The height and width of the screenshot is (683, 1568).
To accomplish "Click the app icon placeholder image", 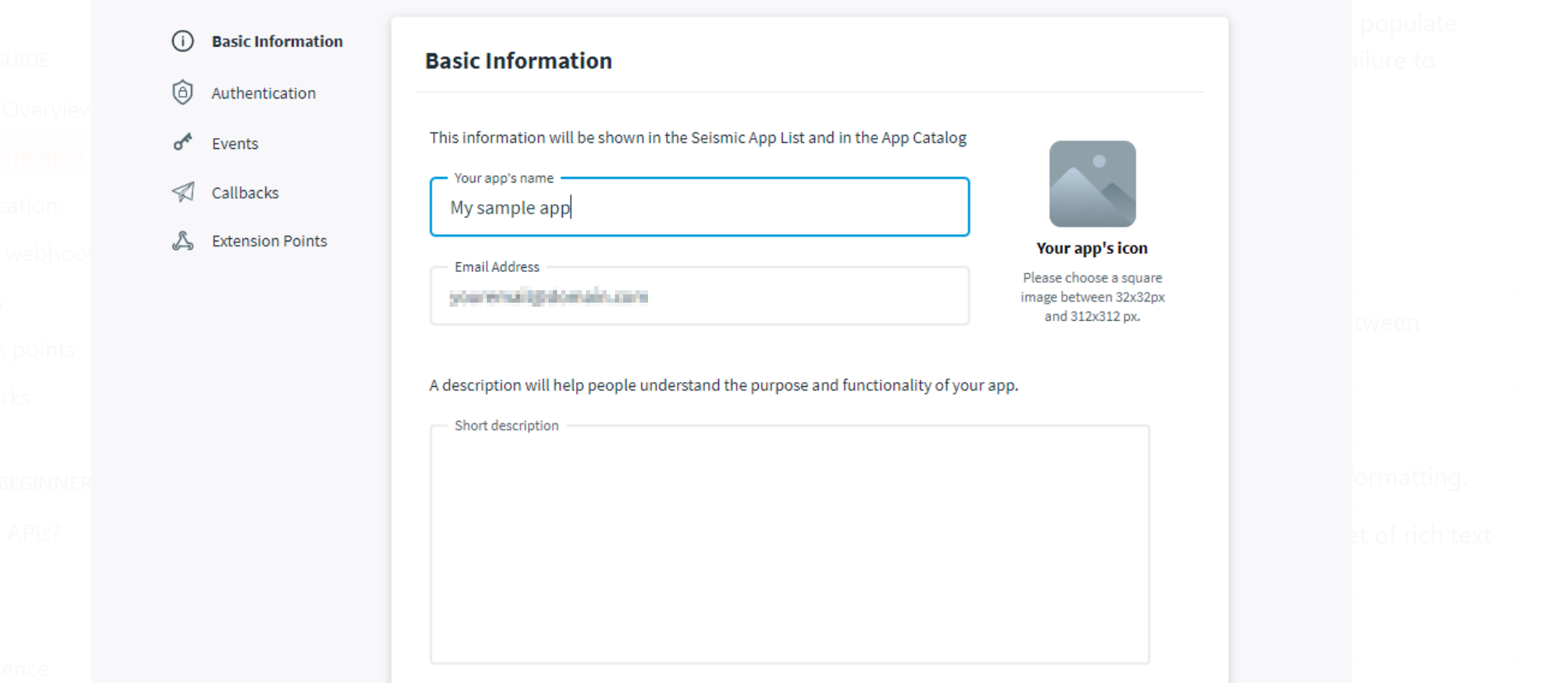I will (1092, 184).
